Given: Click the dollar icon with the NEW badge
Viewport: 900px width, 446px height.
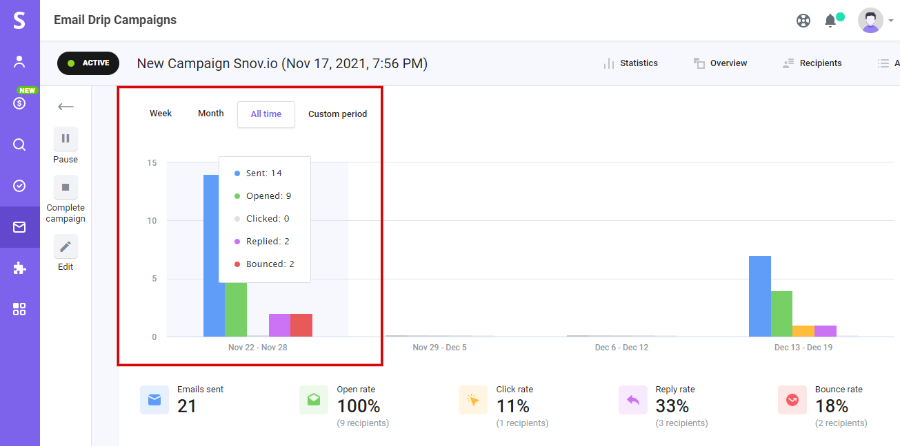Looking at the screenshot, I should [19, 103].
